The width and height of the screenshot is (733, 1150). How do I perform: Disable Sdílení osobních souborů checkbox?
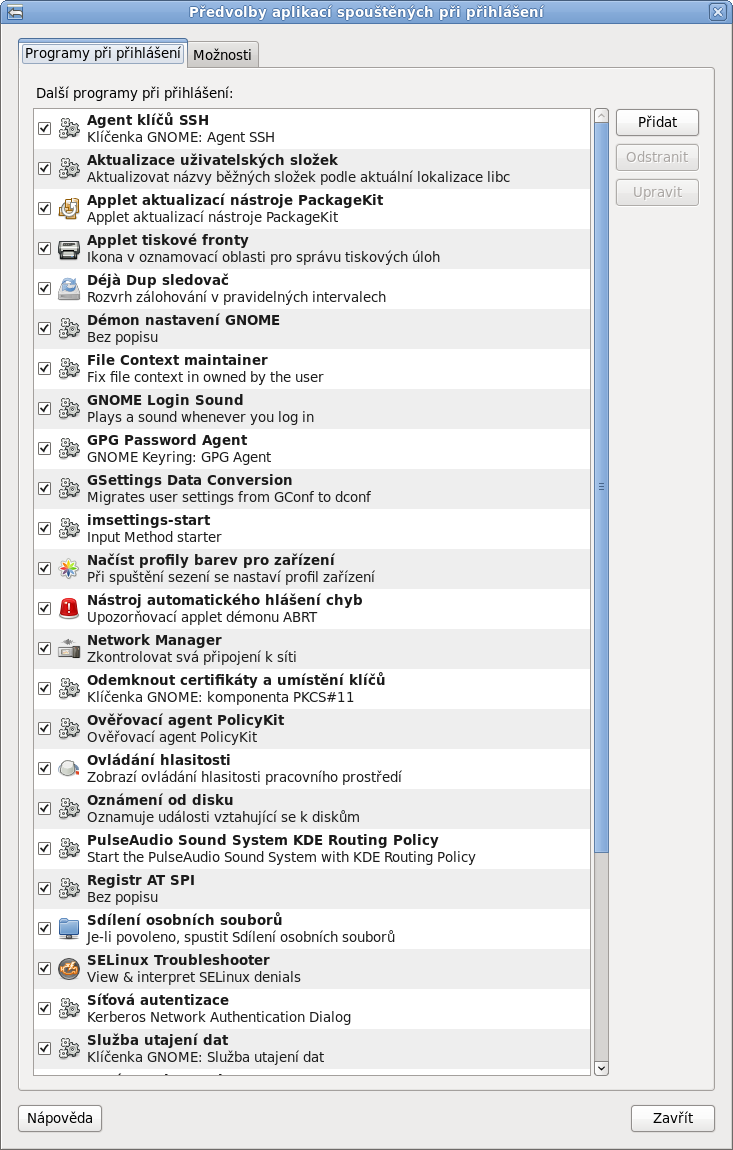click(44, 928)
